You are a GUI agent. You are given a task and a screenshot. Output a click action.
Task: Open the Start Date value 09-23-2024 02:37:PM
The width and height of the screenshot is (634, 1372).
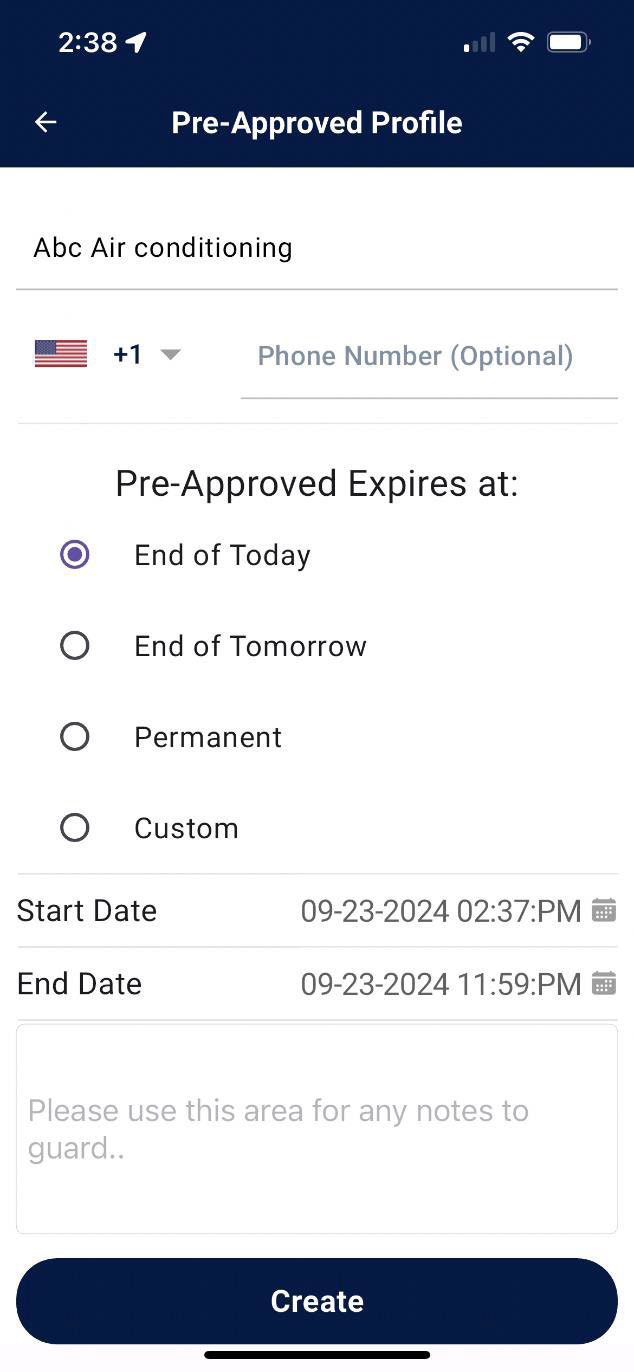[441, 911]
